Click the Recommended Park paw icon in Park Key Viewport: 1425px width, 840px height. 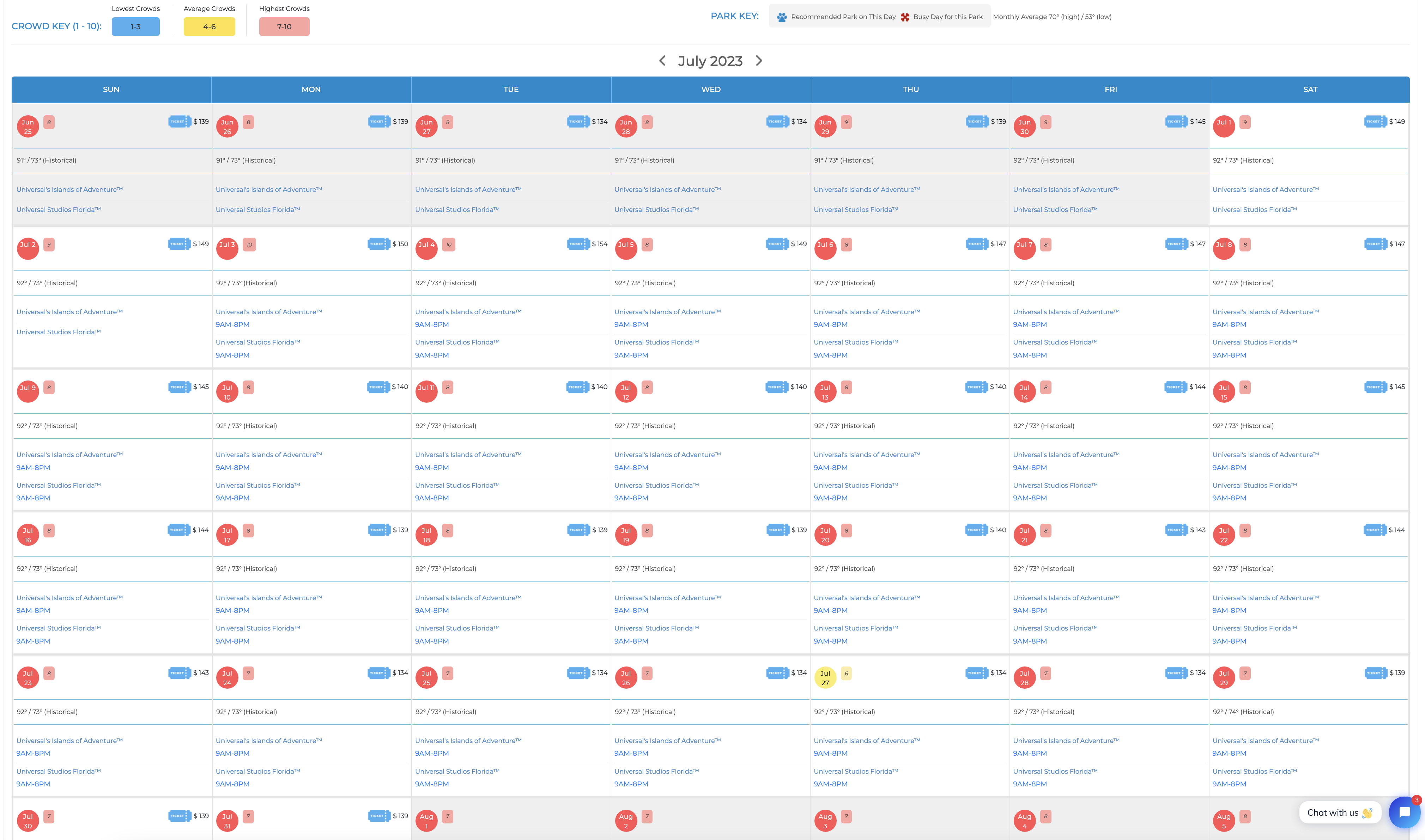click(782, 17)
